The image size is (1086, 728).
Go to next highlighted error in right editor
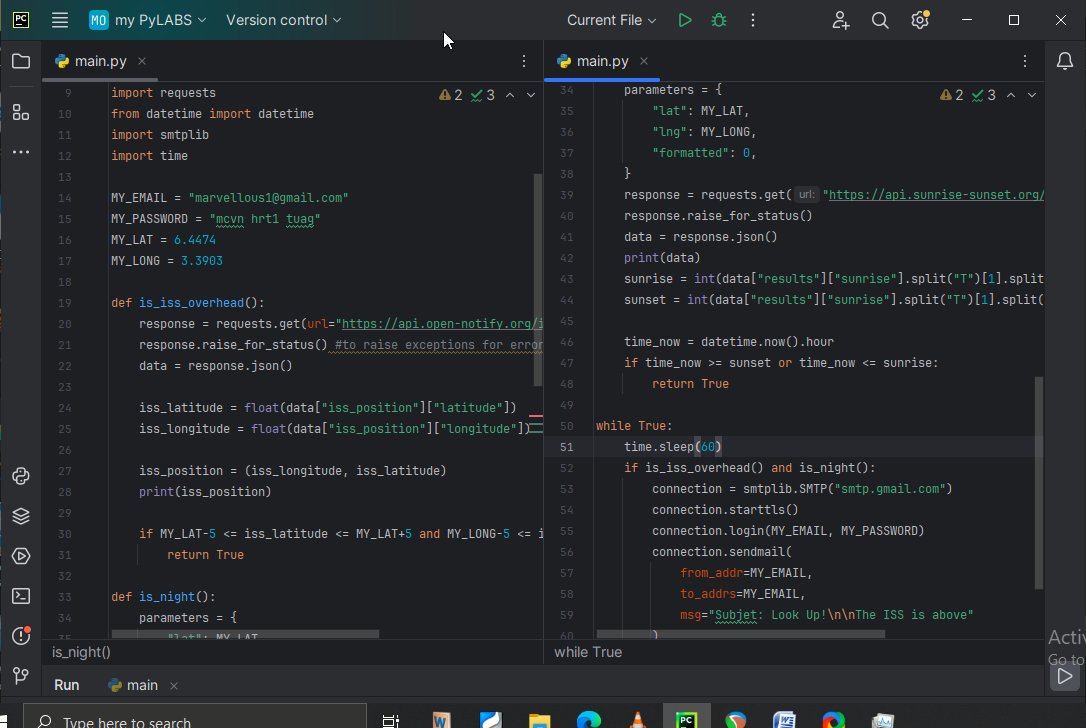1032,95
